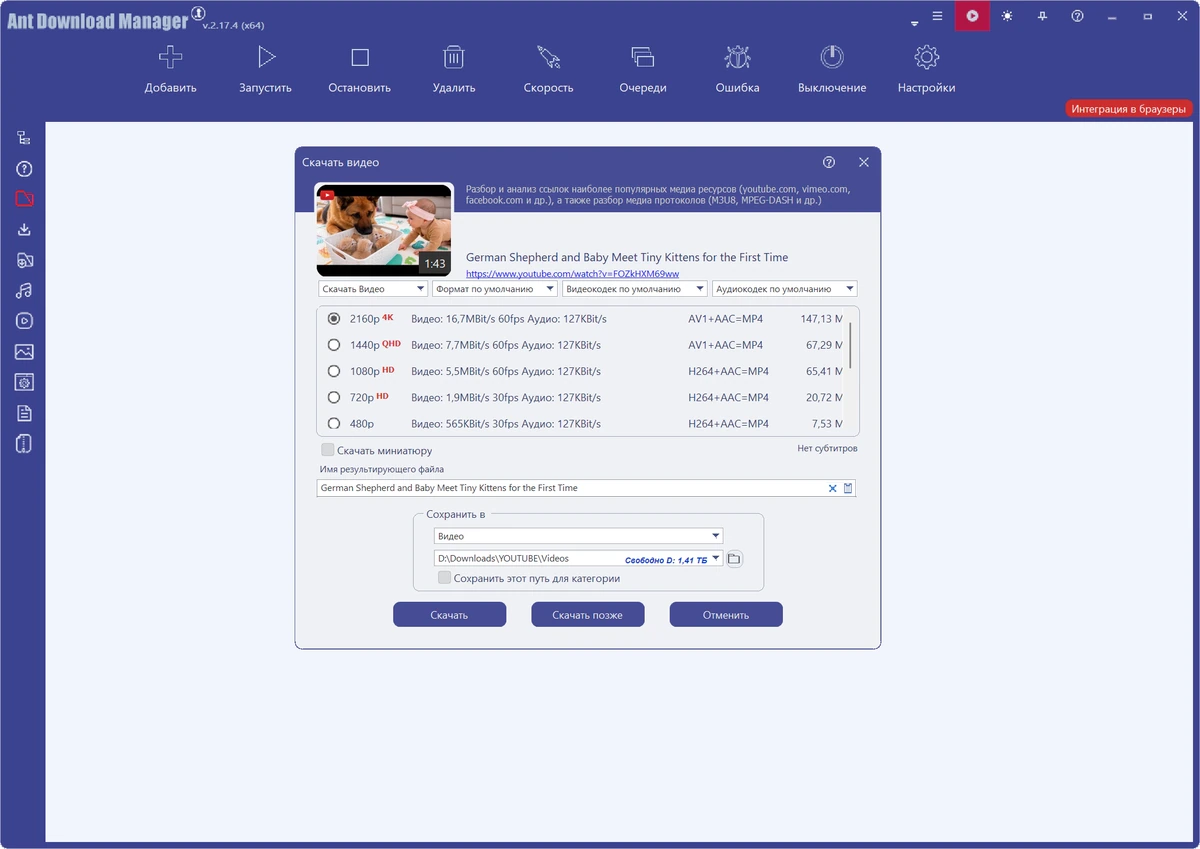Open the Видео category dropdown

click(578, 536)
